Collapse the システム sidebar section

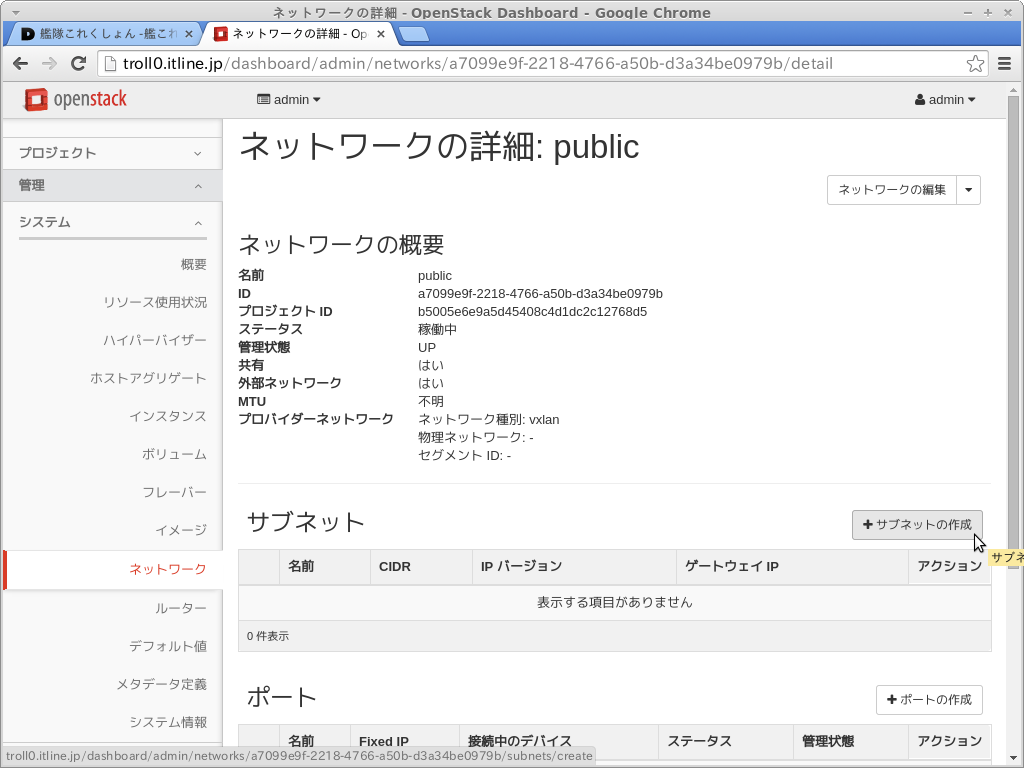(x=110, y=222)
